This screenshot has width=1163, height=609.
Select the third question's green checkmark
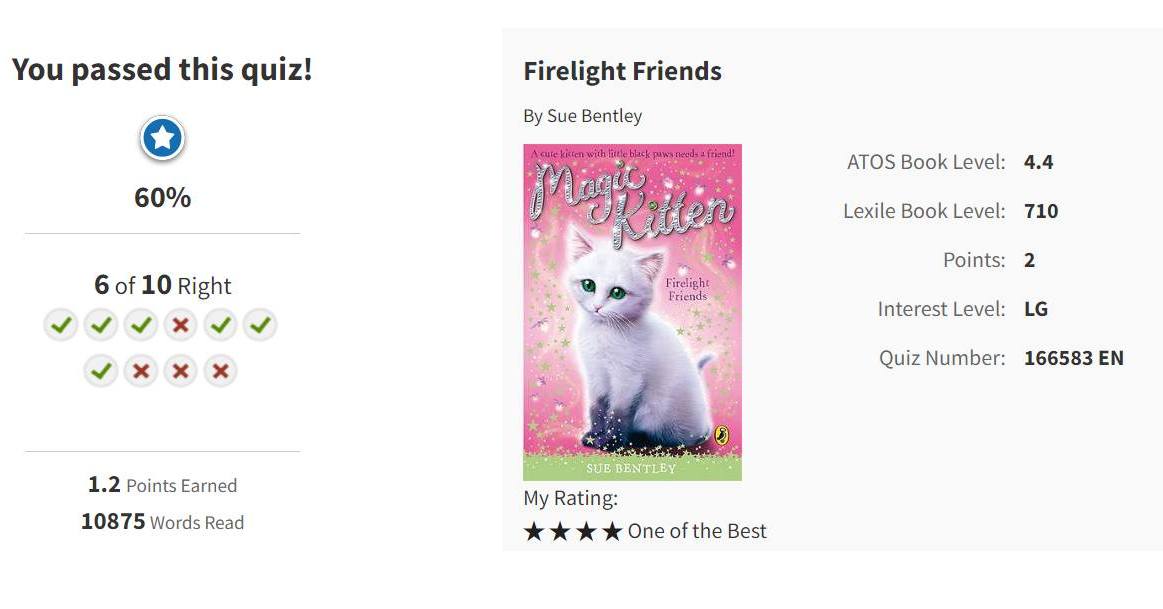point(141,325)
